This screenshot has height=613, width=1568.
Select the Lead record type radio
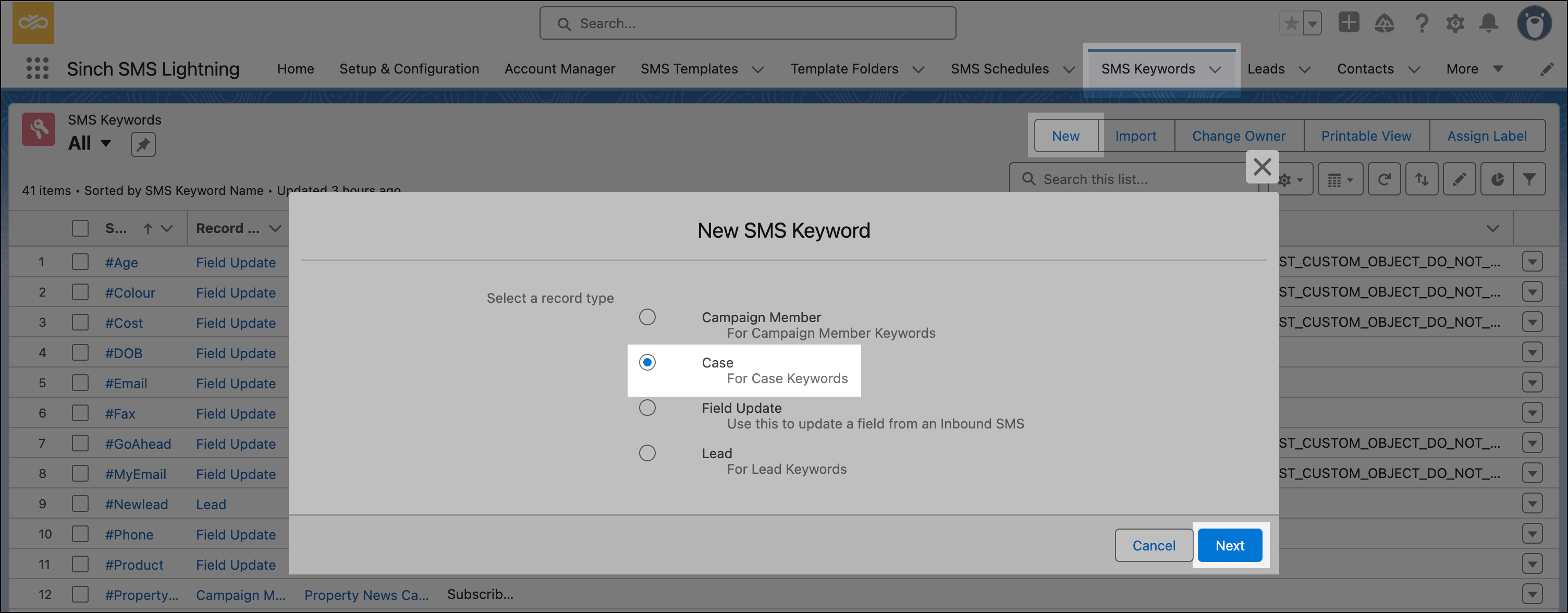[647, 453]
